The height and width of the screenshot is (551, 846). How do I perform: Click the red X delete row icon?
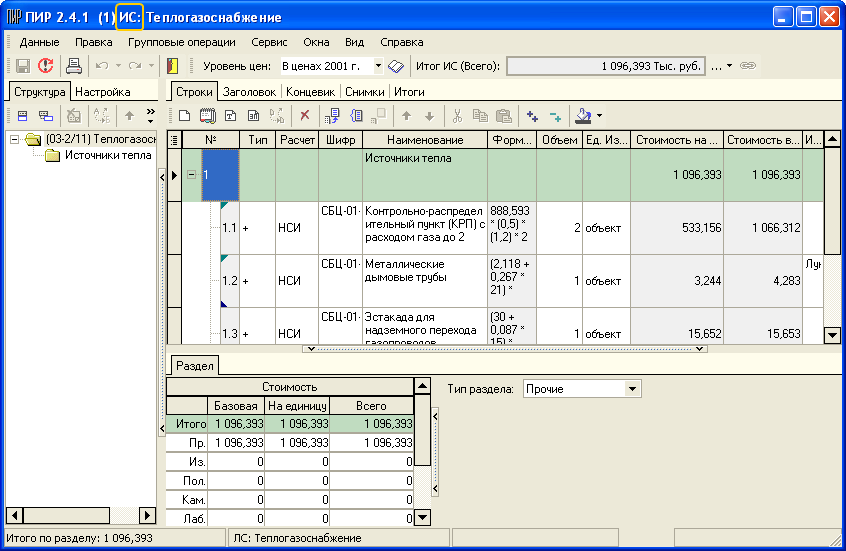tap(304, 116)
